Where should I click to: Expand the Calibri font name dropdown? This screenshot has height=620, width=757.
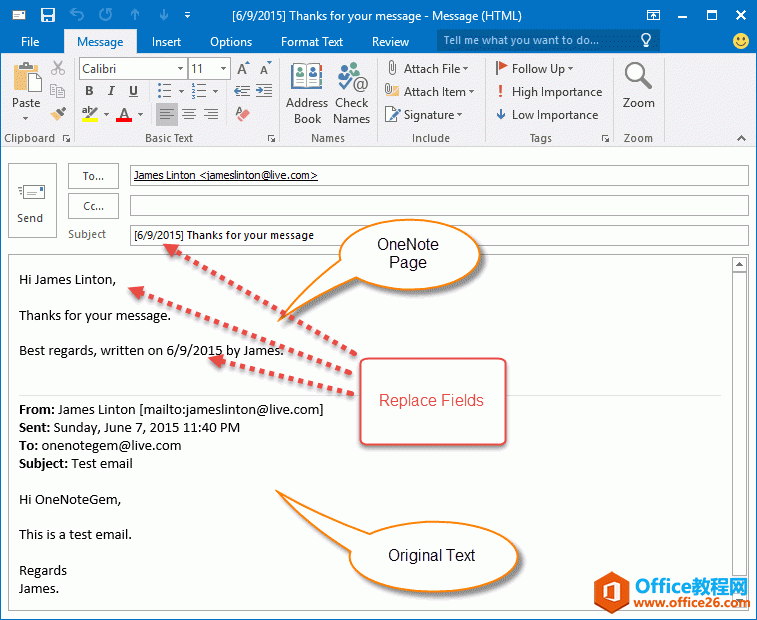pos(180,69)
